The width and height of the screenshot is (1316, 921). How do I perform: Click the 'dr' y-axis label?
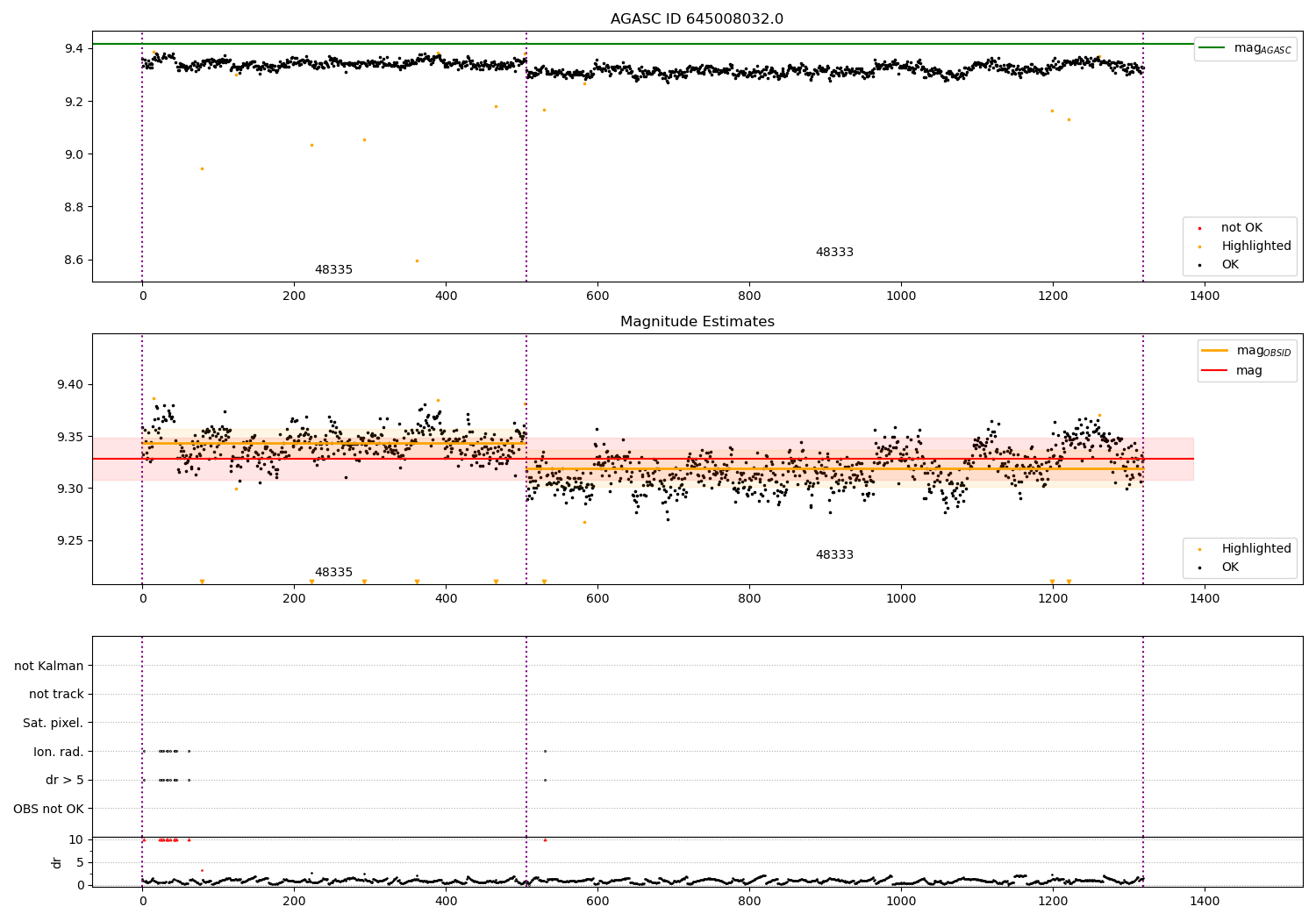[x=57, y=862]
